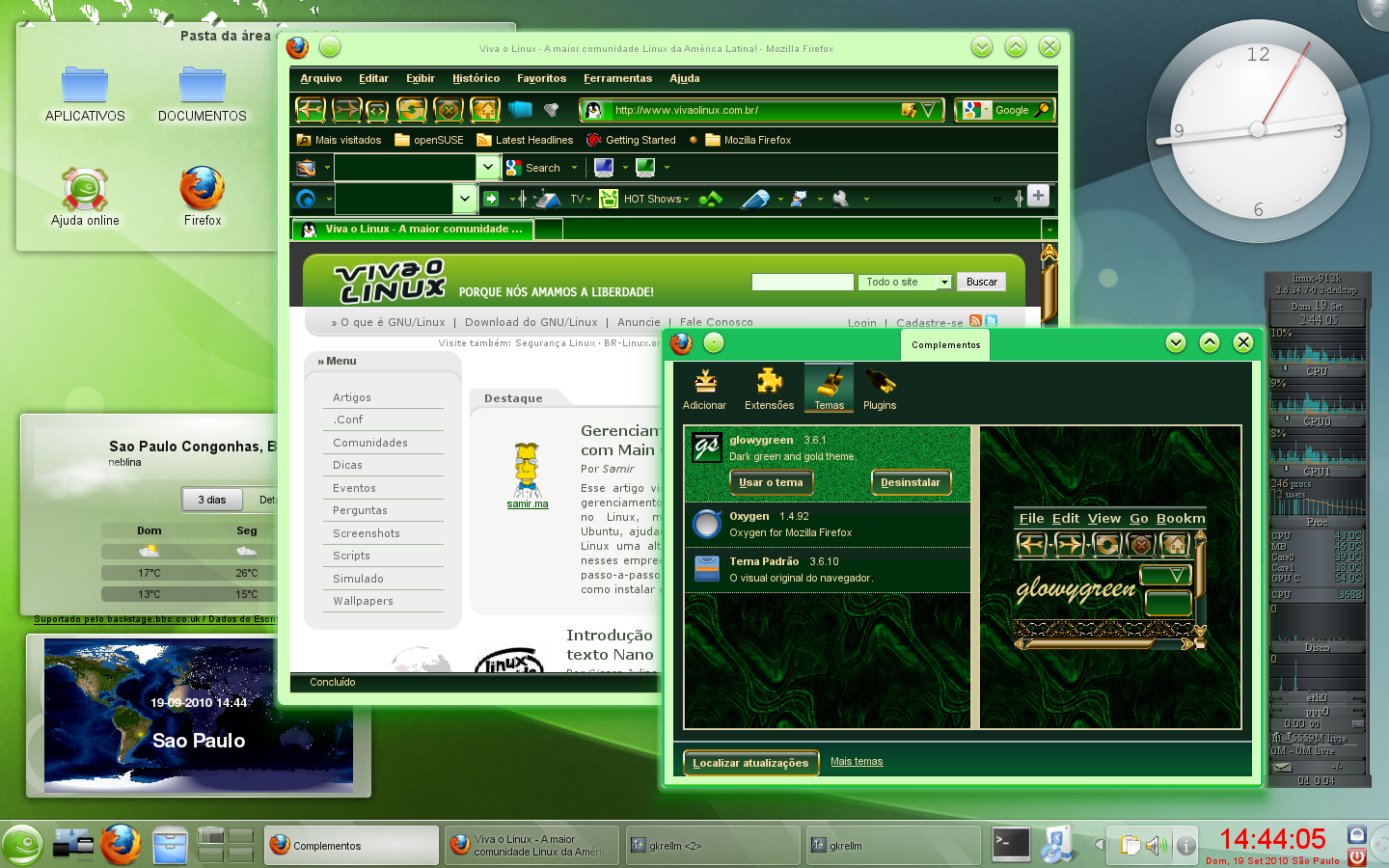
Task: Click the volume speaker in system tray
Action: [1155, 846]
